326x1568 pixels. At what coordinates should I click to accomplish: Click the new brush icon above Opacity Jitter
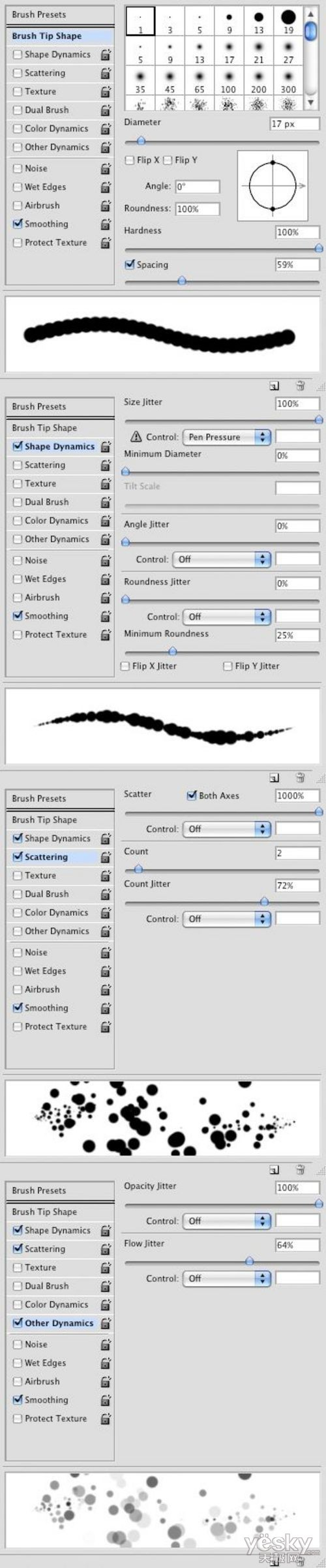click(274, 1169)
